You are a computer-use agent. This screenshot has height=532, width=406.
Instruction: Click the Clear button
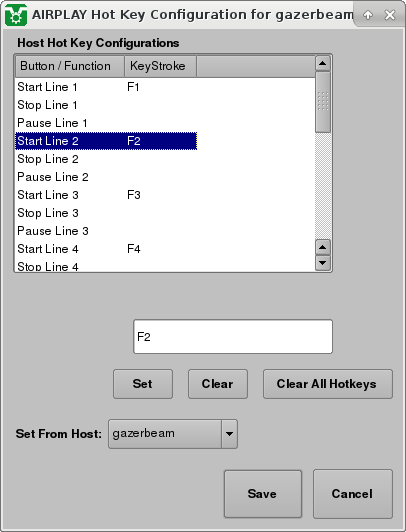218,384
